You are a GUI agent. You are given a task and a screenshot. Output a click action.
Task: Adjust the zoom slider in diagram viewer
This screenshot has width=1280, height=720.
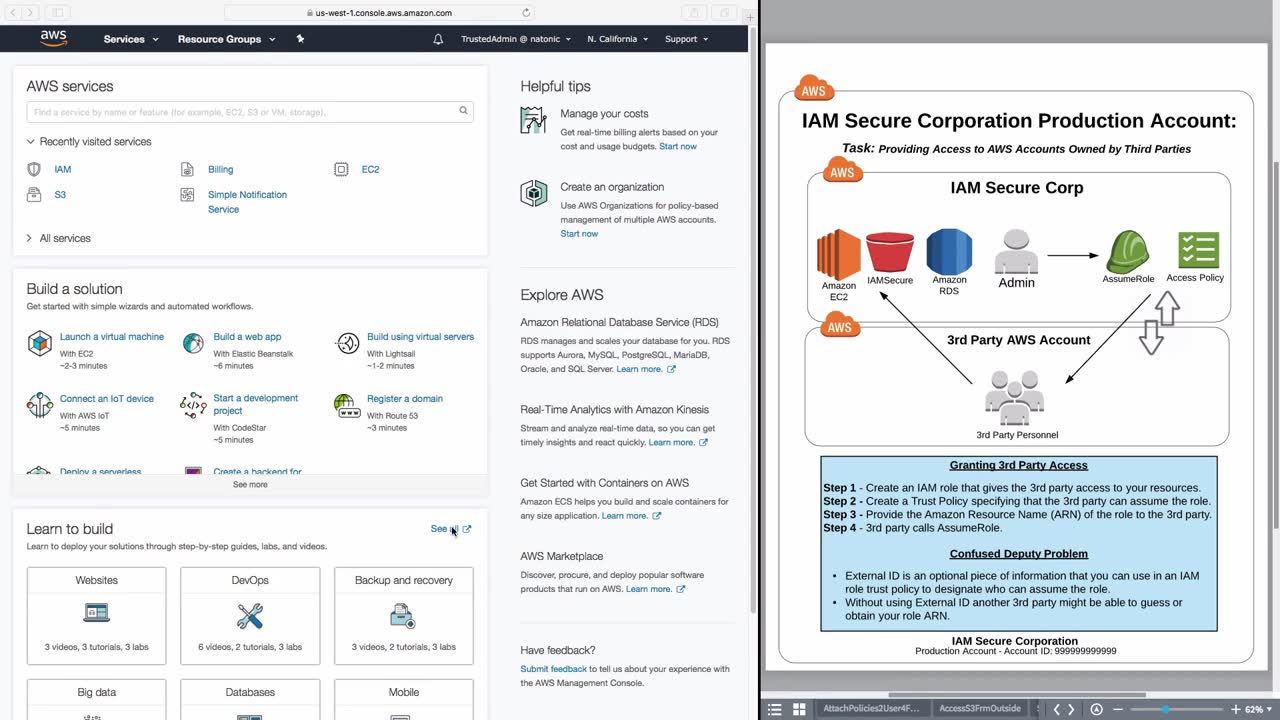[1165, 709]
